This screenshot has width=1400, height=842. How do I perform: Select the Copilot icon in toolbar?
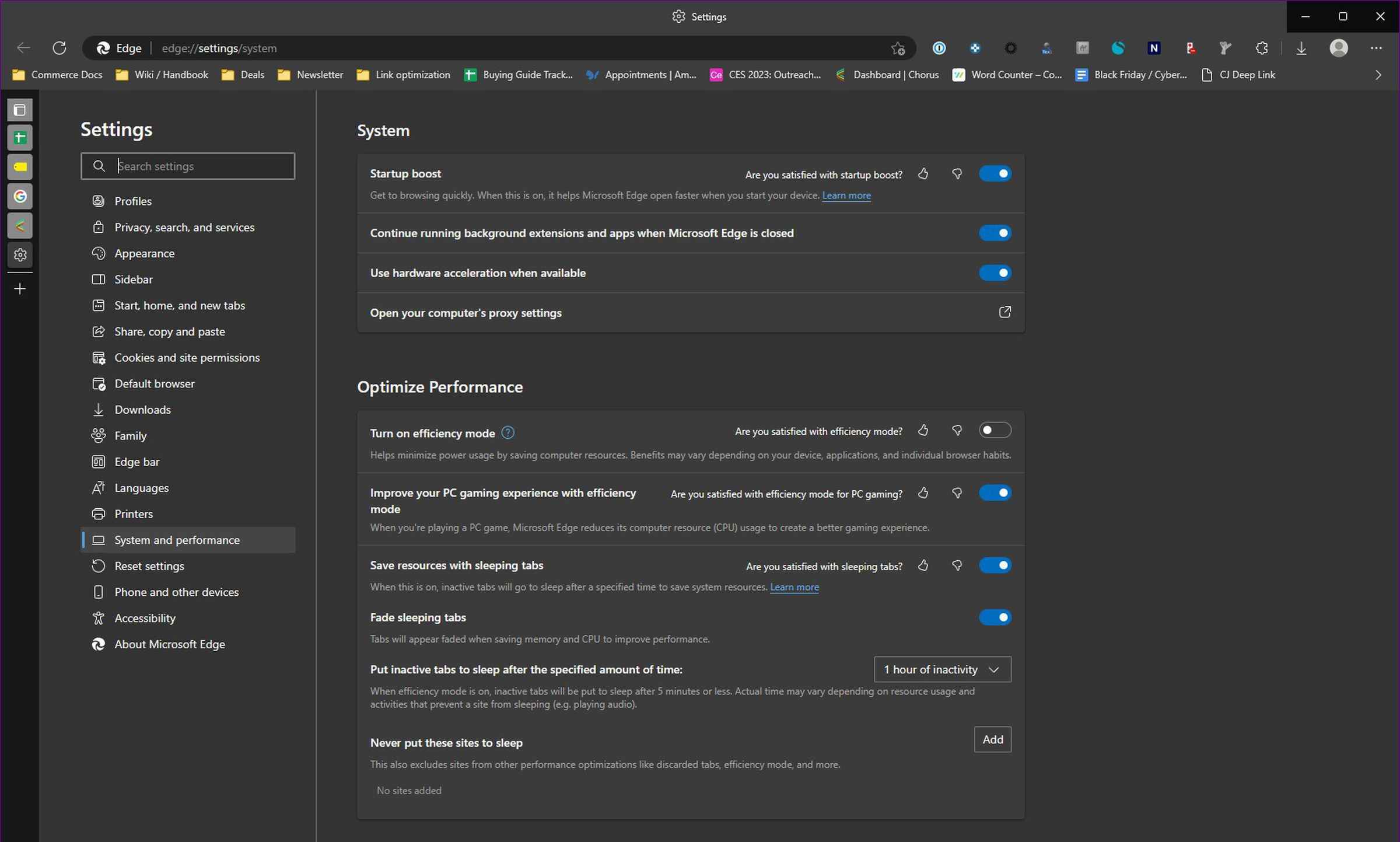point(1118,47)
